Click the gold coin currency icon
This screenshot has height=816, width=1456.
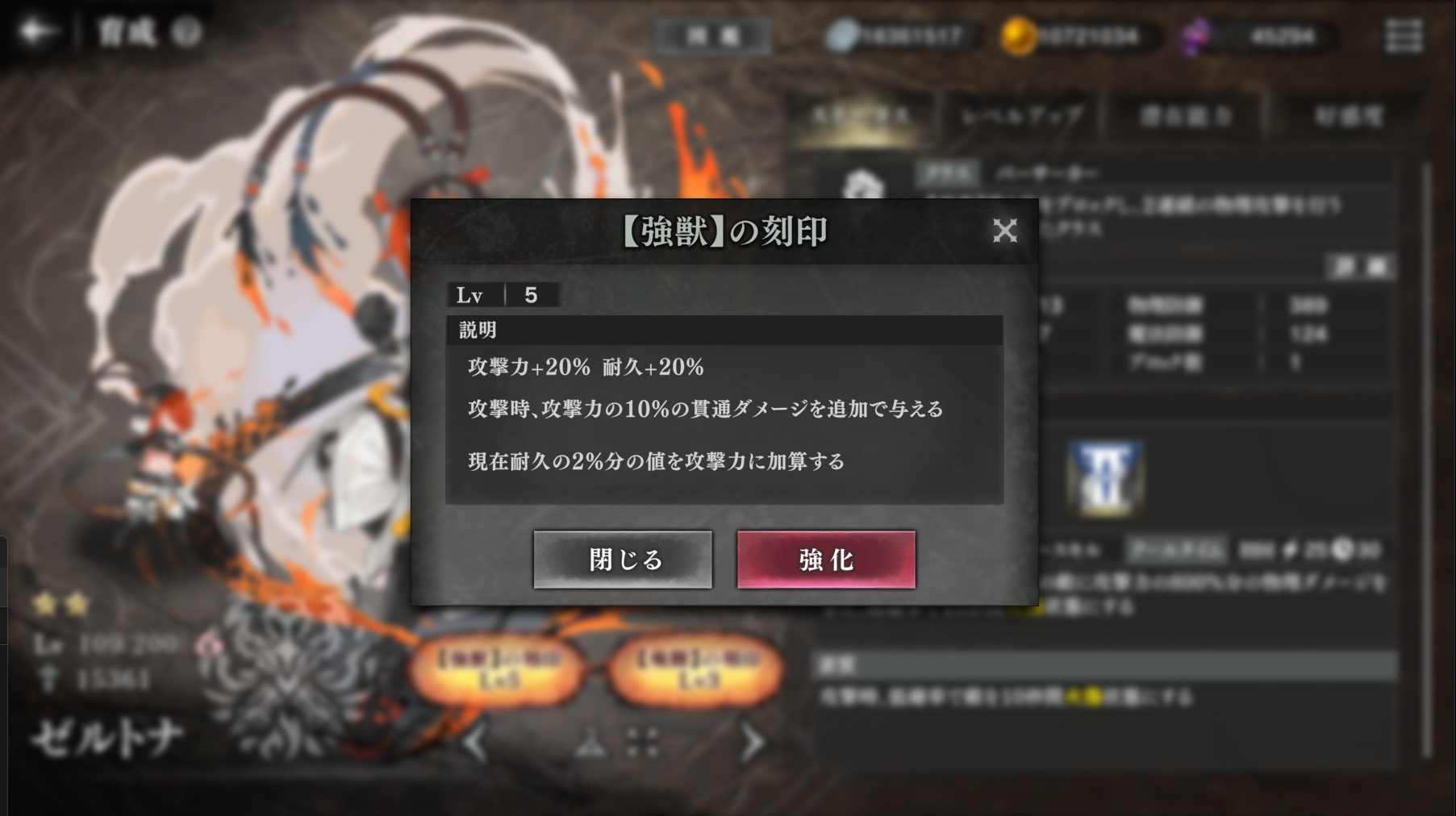point(1018,36)
